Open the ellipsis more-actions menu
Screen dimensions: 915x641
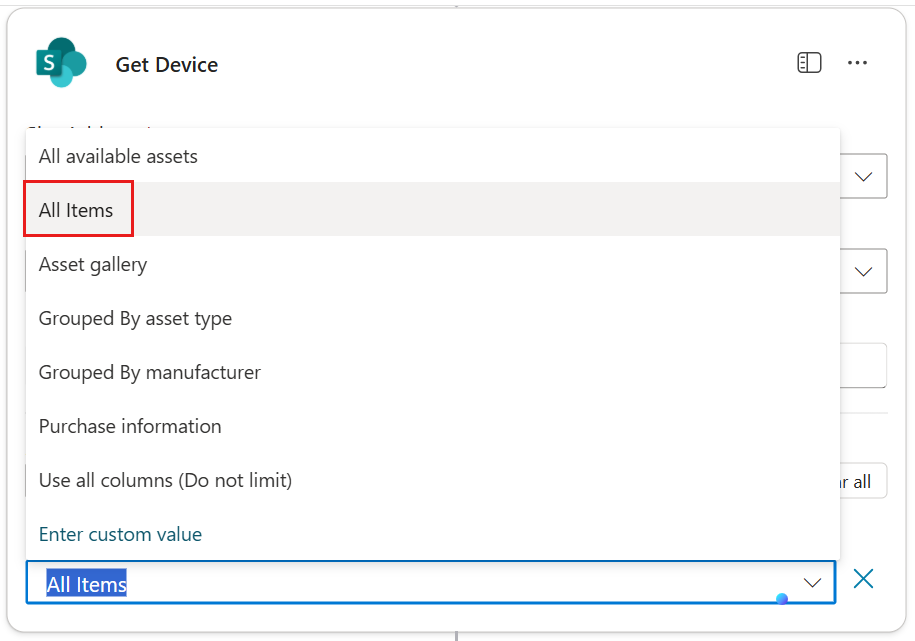857,62
